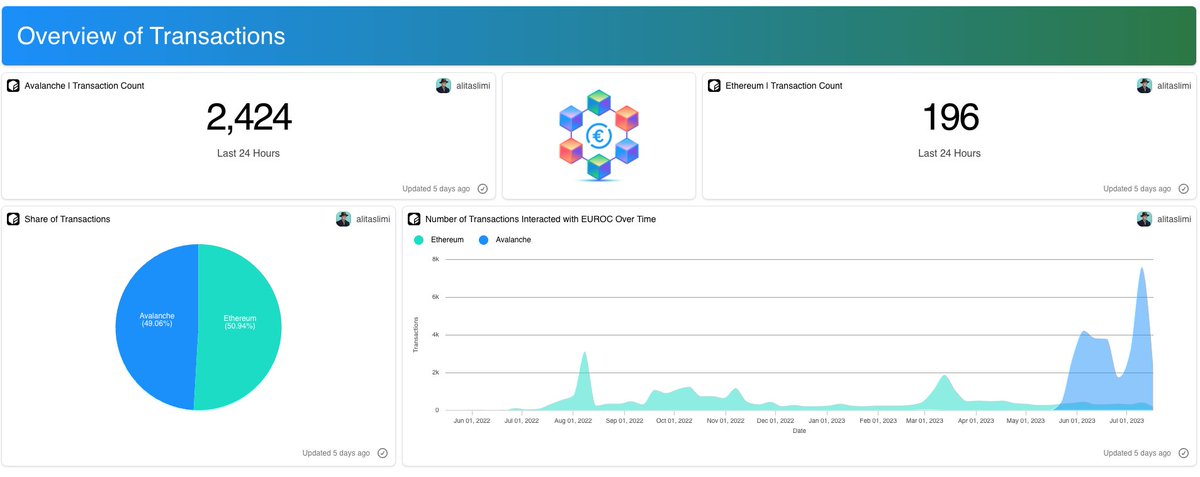1200x477 pixels.
Task: Click 'Jan 01, 2023' x-axis label
Action: click(827, 421)
